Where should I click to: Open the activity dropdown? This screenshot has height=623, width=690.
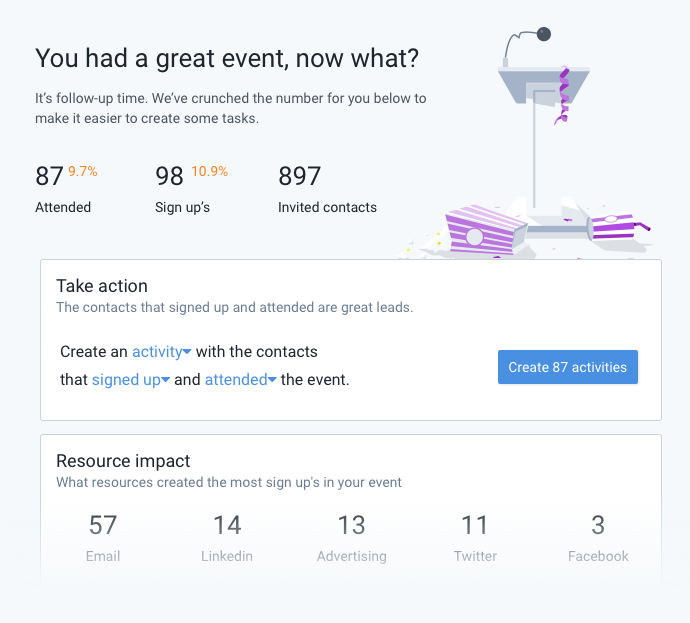(x=161, y=352)
